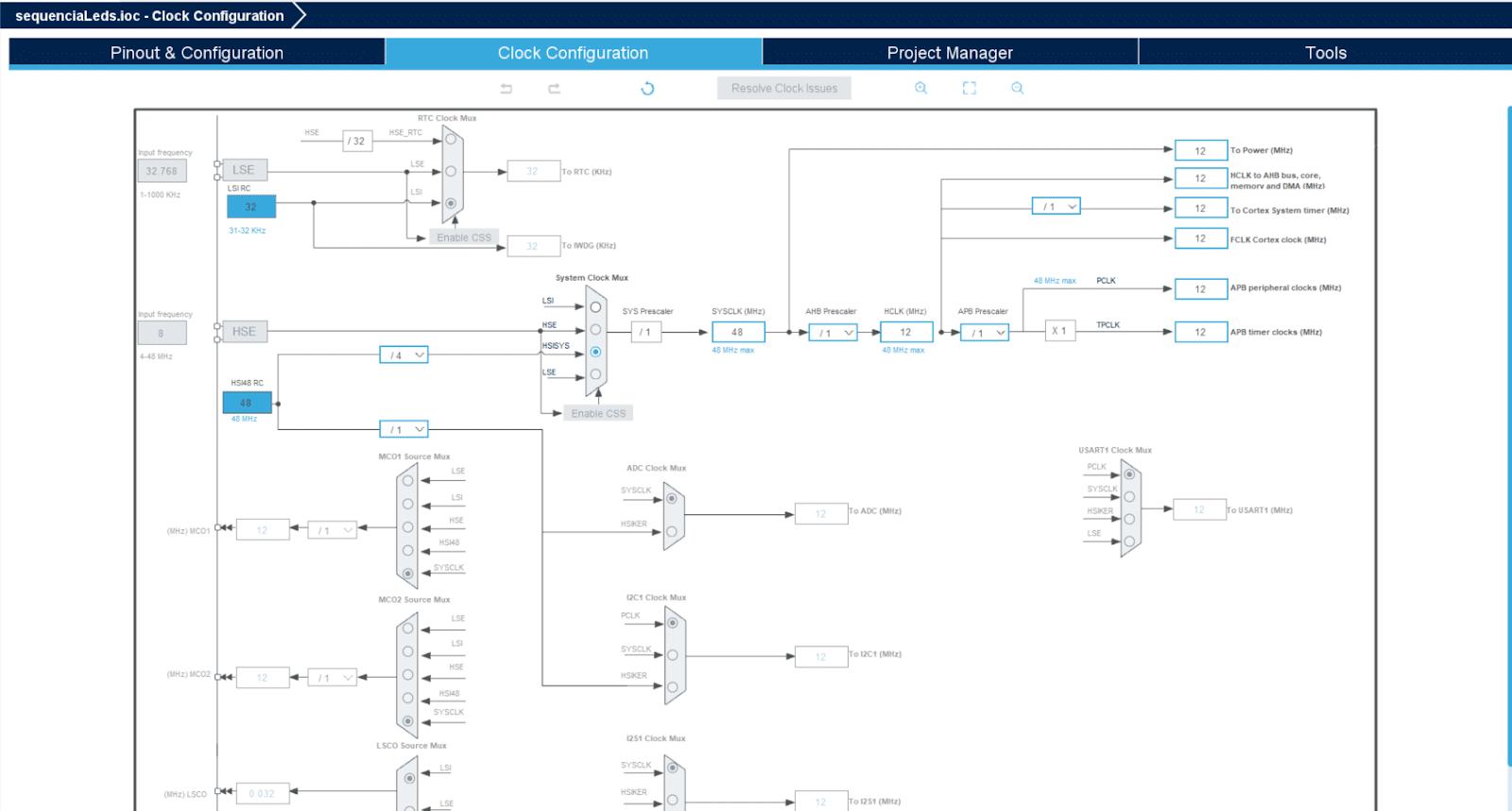Click the redo arrow icon
Screen dimensions: 1512x811
tap(555, 89)
